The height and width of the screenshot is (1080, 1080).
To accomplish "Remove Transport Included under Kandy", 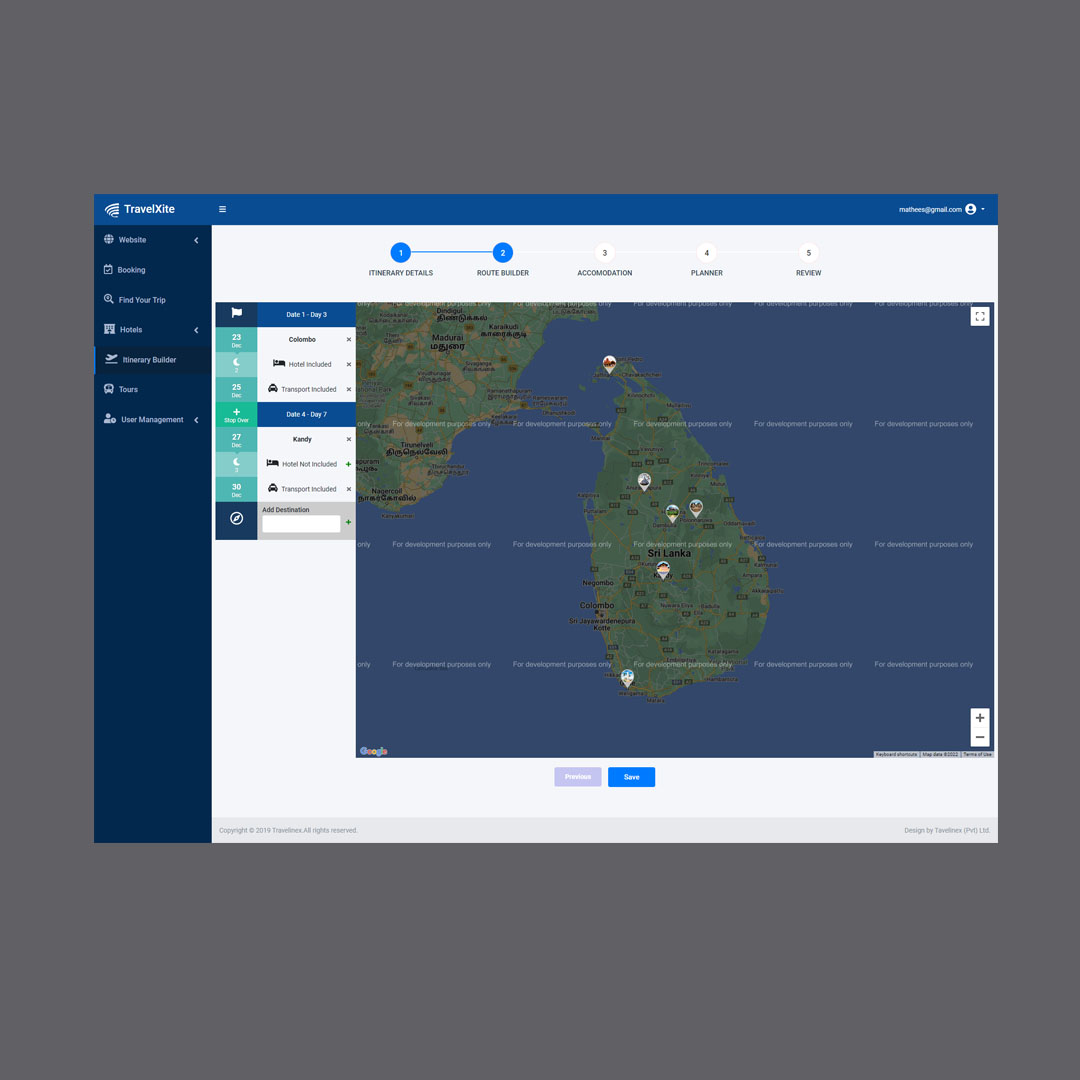I will point(349,489).
